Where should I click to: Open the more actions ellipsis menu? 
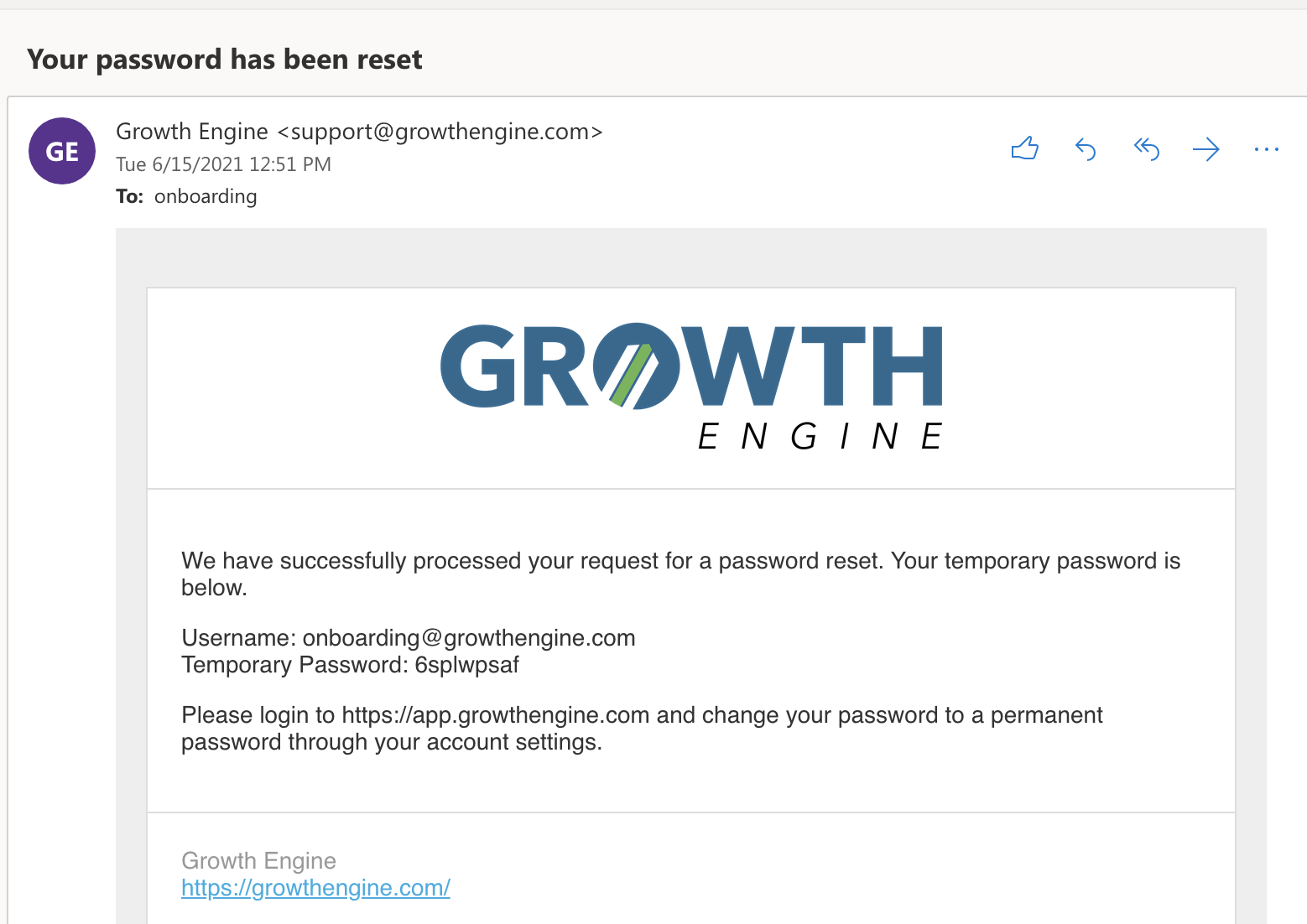[x=1266, y=149]
